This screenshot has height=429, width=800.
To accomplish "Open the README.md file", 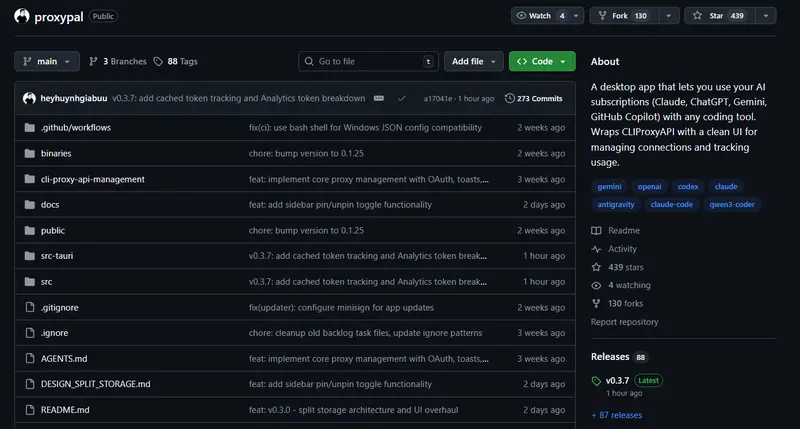I will point(64,409).
